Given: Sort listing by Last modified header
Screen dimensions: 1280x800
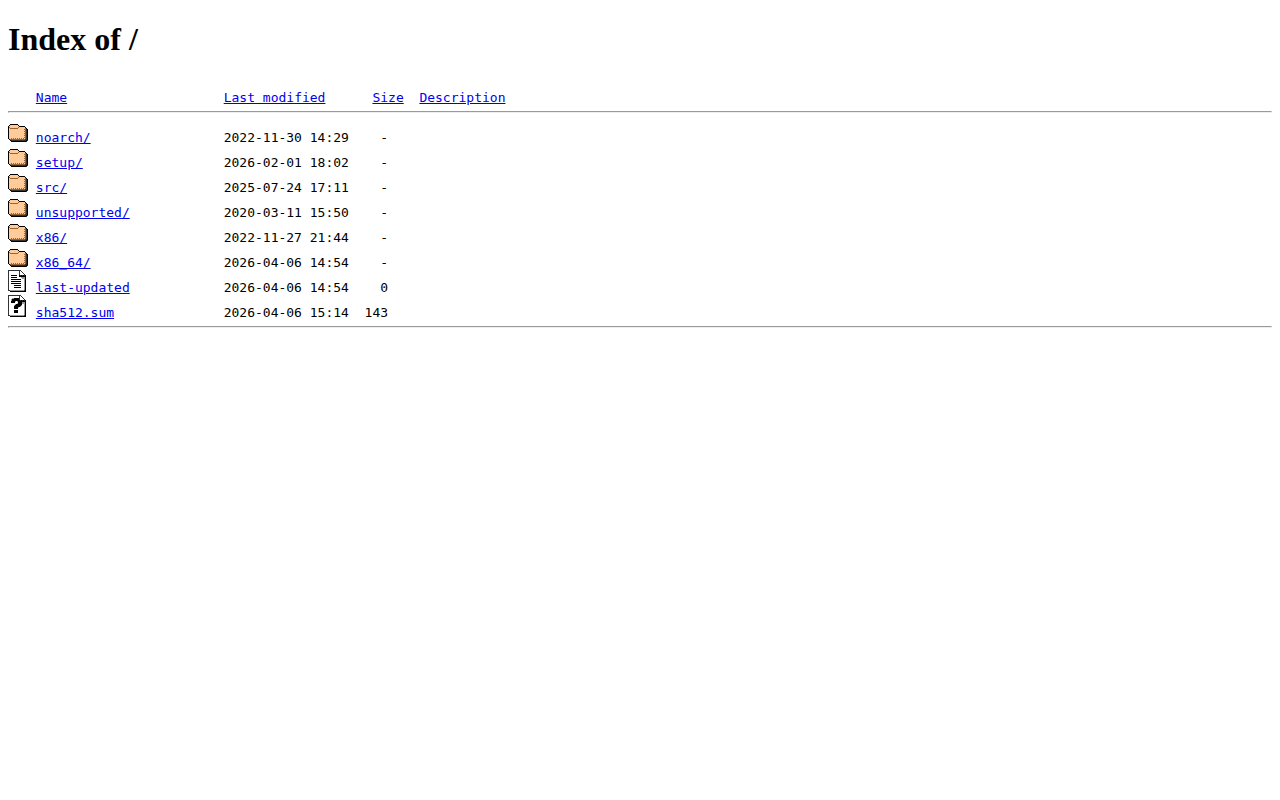Looking at the screenshot, I should [274, 98].
